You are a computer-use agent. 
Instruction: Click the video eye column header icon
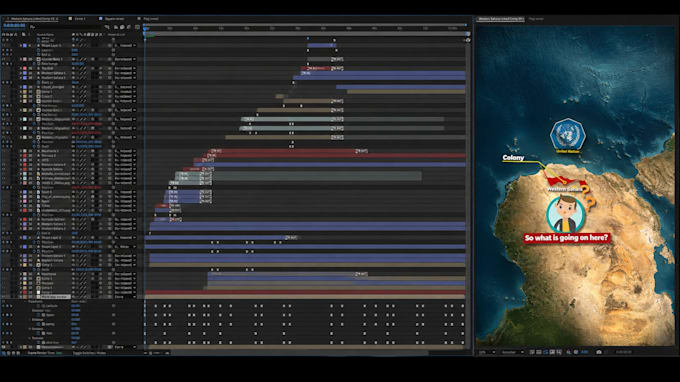tap(3, 34)
